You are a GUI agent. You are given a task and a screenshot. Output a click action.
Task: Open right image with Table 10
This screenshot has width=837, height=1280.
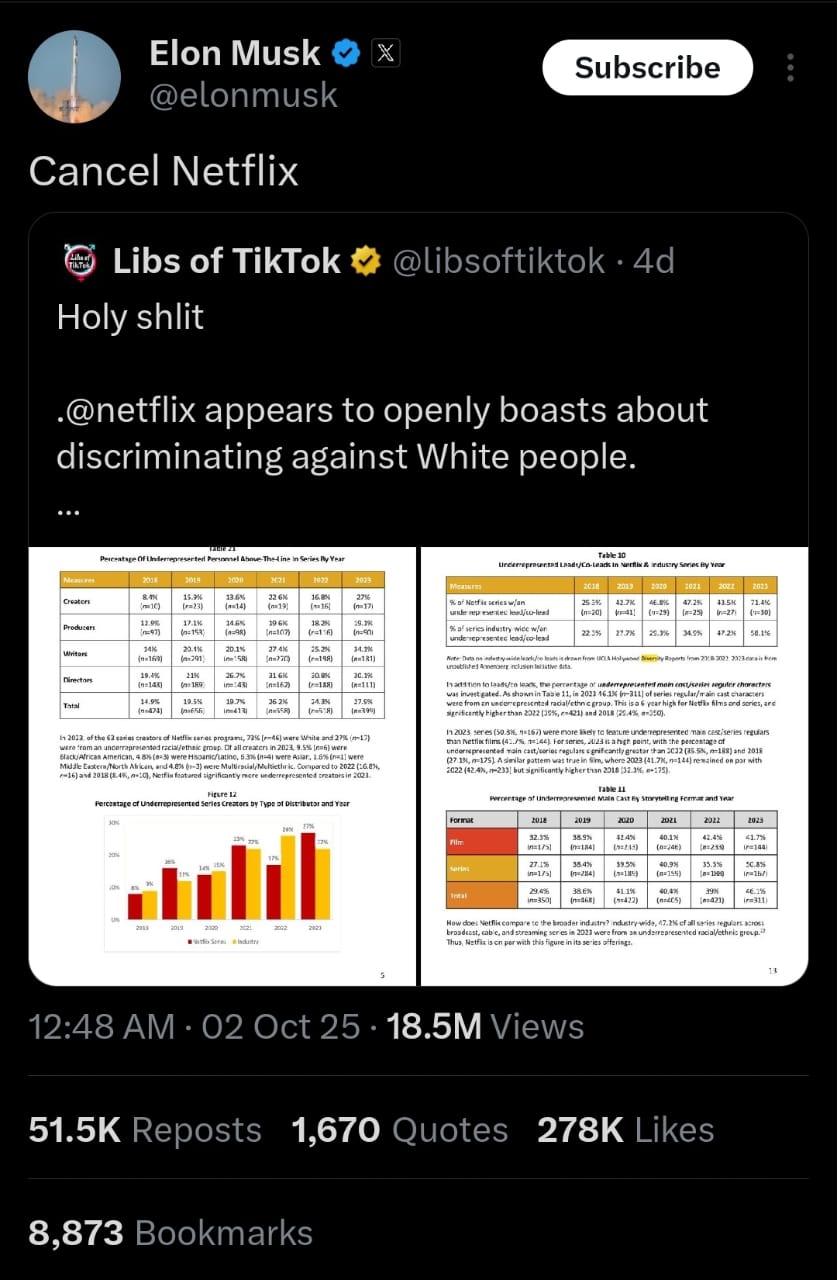(614, 765)
